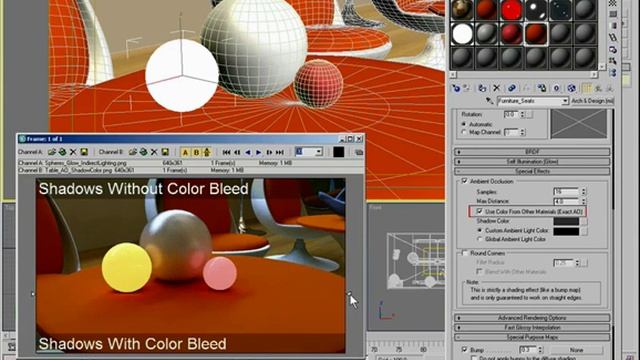640x360 pixels.
Task: Play frames forward
Action: coord(258,152)
